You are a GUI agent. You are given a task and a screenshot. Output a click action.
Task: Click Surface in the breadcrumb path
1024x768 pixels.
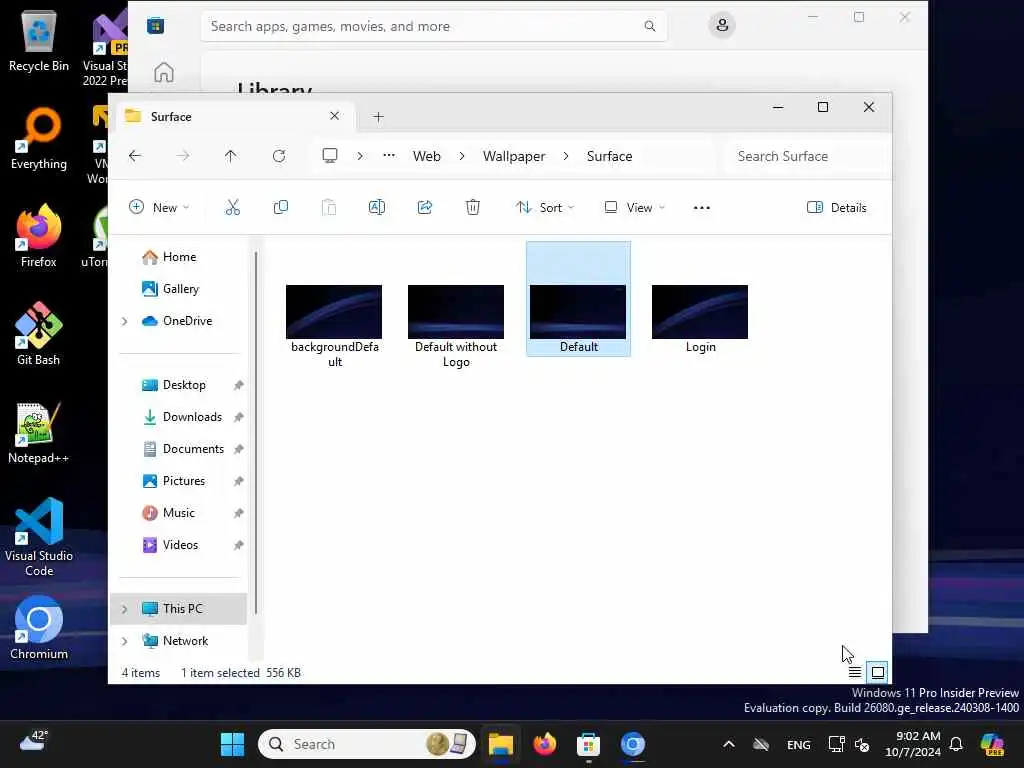pyautogui.click(x=609, y=156)
